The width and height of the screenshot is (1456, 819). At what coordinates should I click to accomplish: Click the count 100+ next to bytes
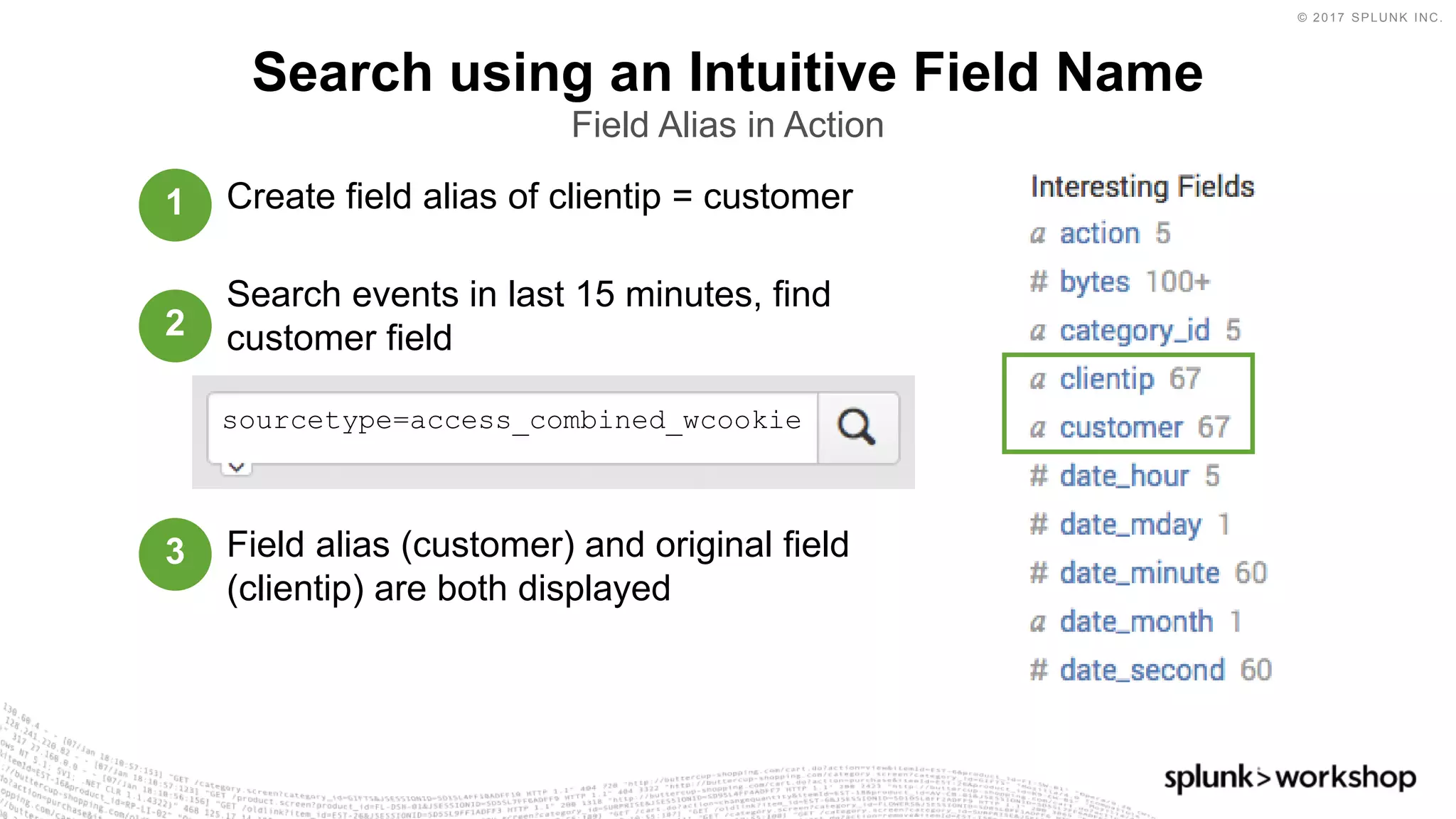[x=1177, y=282]
